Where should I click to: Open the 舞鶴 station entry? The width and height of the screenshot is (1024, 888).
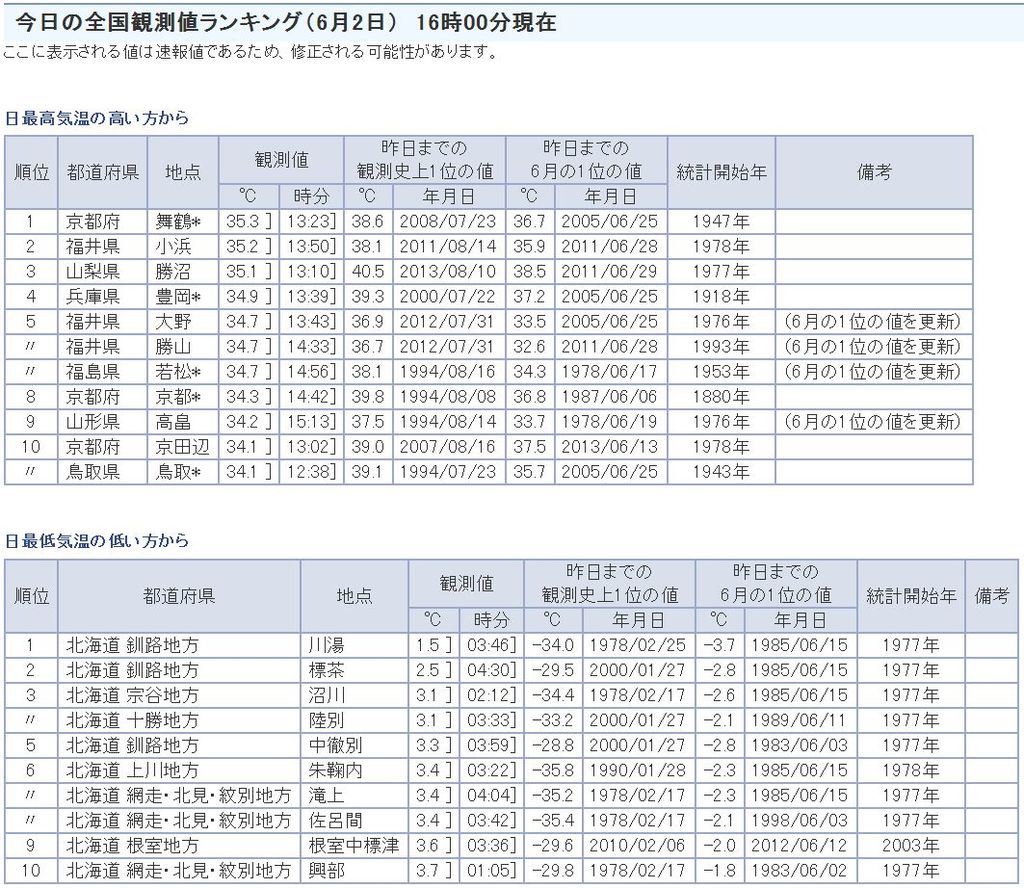(x=178, y=222)
